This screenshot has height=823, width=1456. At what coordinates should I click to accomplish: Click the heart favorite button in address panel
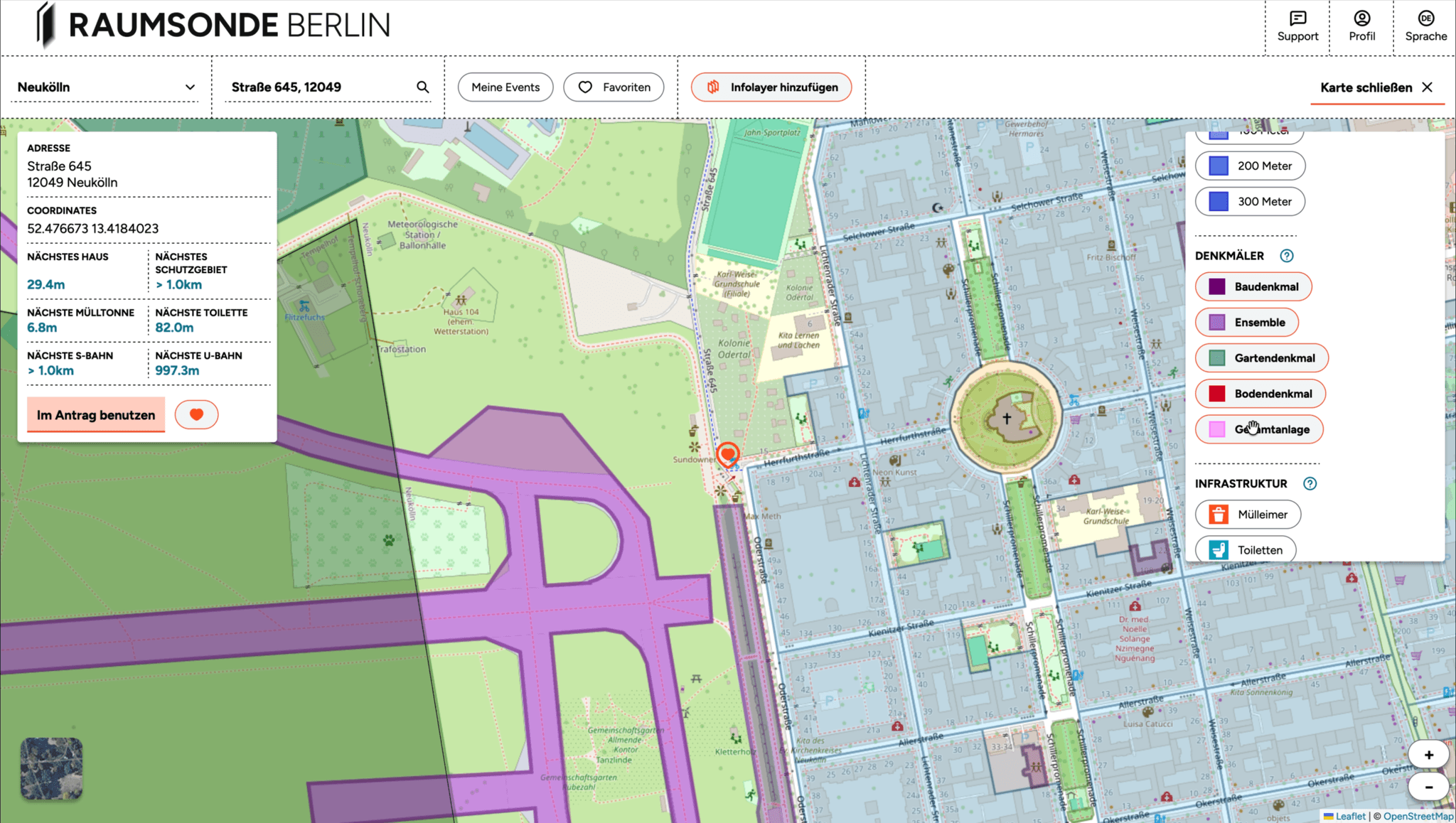(196, 414)
